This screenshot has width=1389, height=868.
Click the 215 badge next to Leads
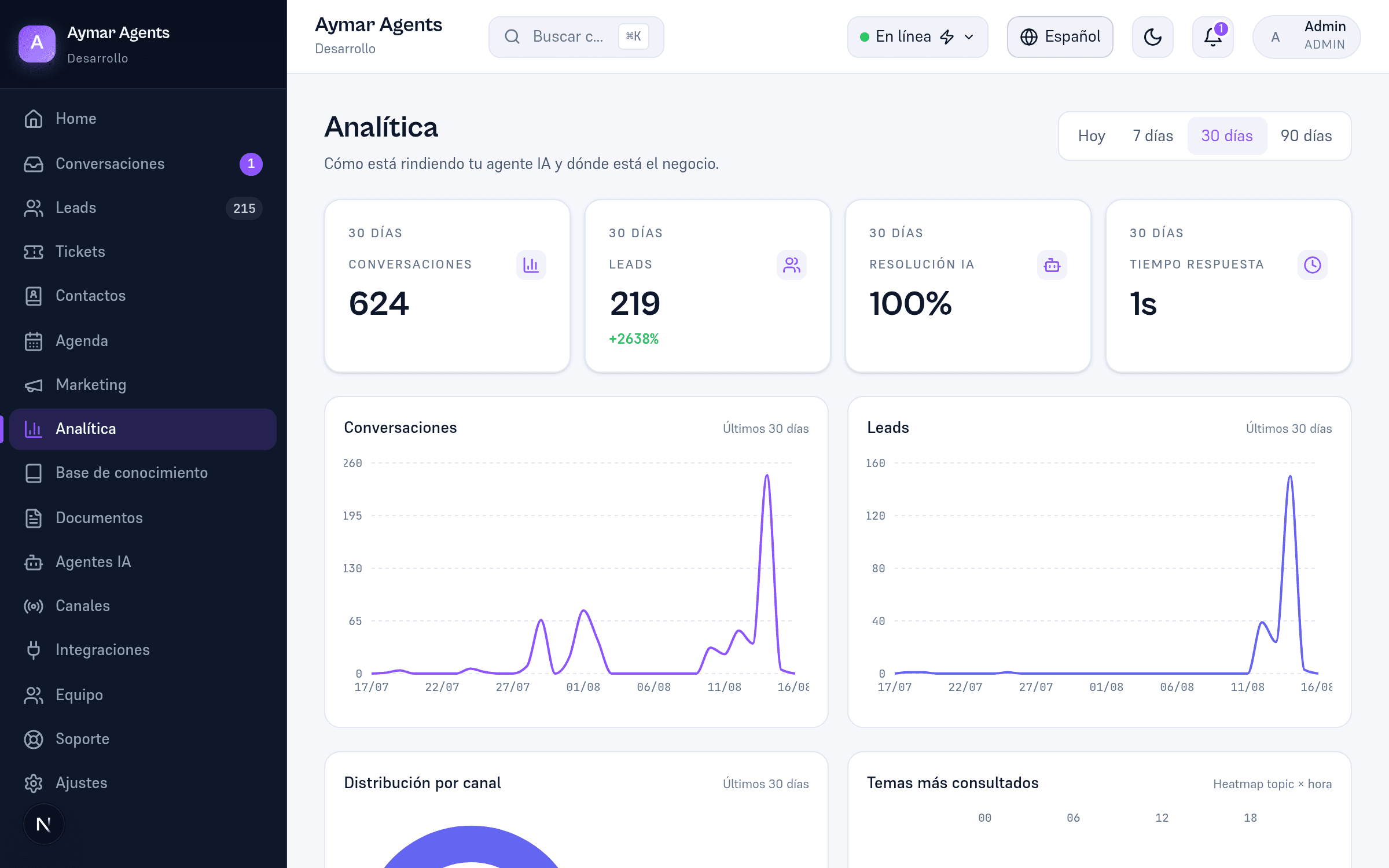pyautogui.click(x=244, y=208)
